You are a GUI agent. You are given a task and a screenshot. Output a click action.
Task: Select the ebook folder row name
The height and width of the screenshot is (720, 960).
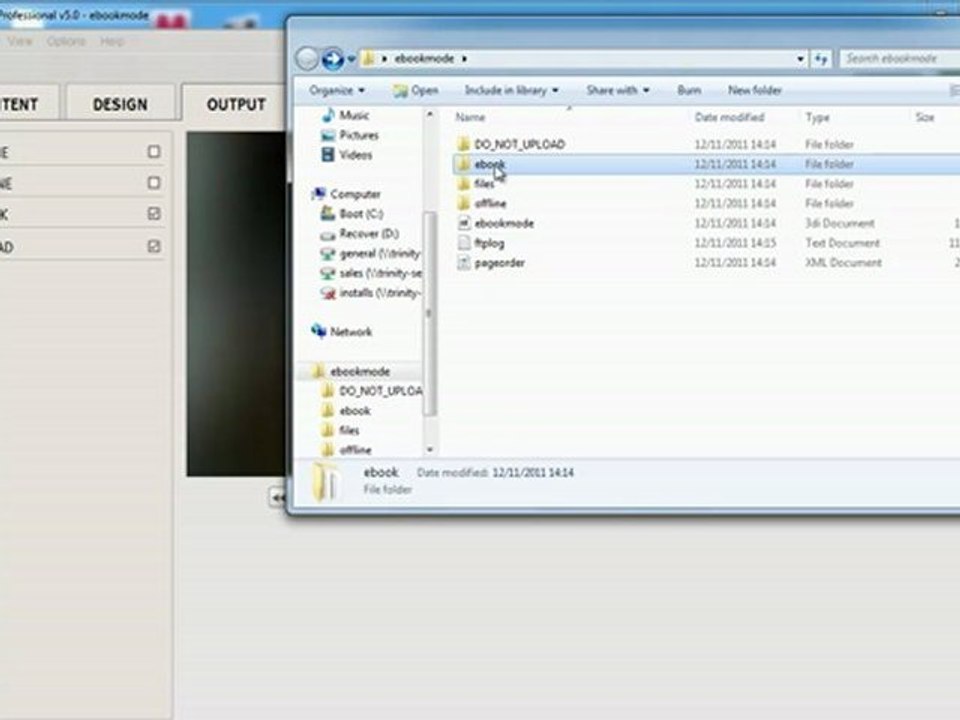tap(490, 164)
